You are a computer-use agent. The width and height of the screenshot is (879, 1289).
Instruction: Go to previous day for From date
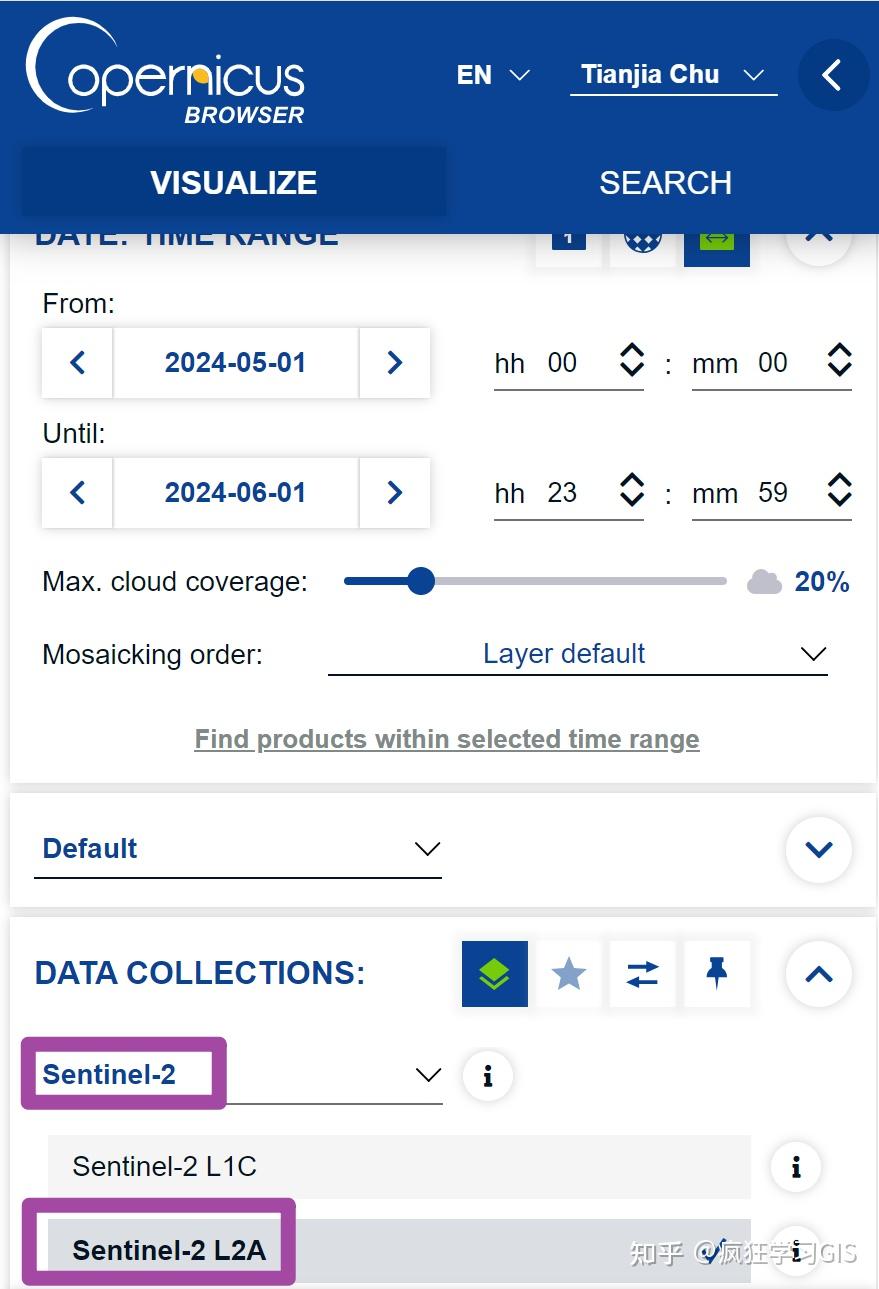78,362
